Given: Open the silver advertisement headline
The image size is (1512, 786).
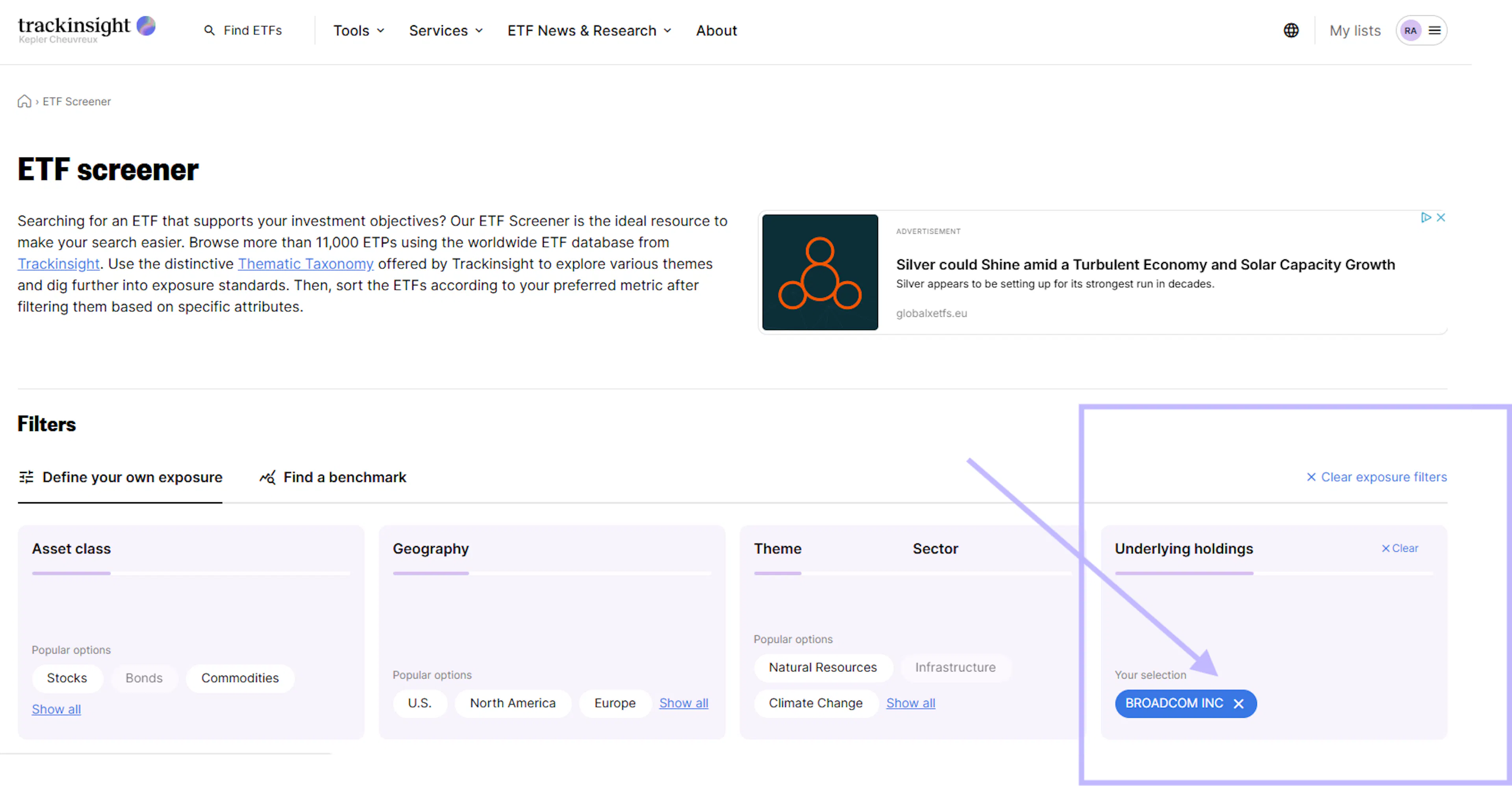Looking at the screenshot, I should [1145, 264].
